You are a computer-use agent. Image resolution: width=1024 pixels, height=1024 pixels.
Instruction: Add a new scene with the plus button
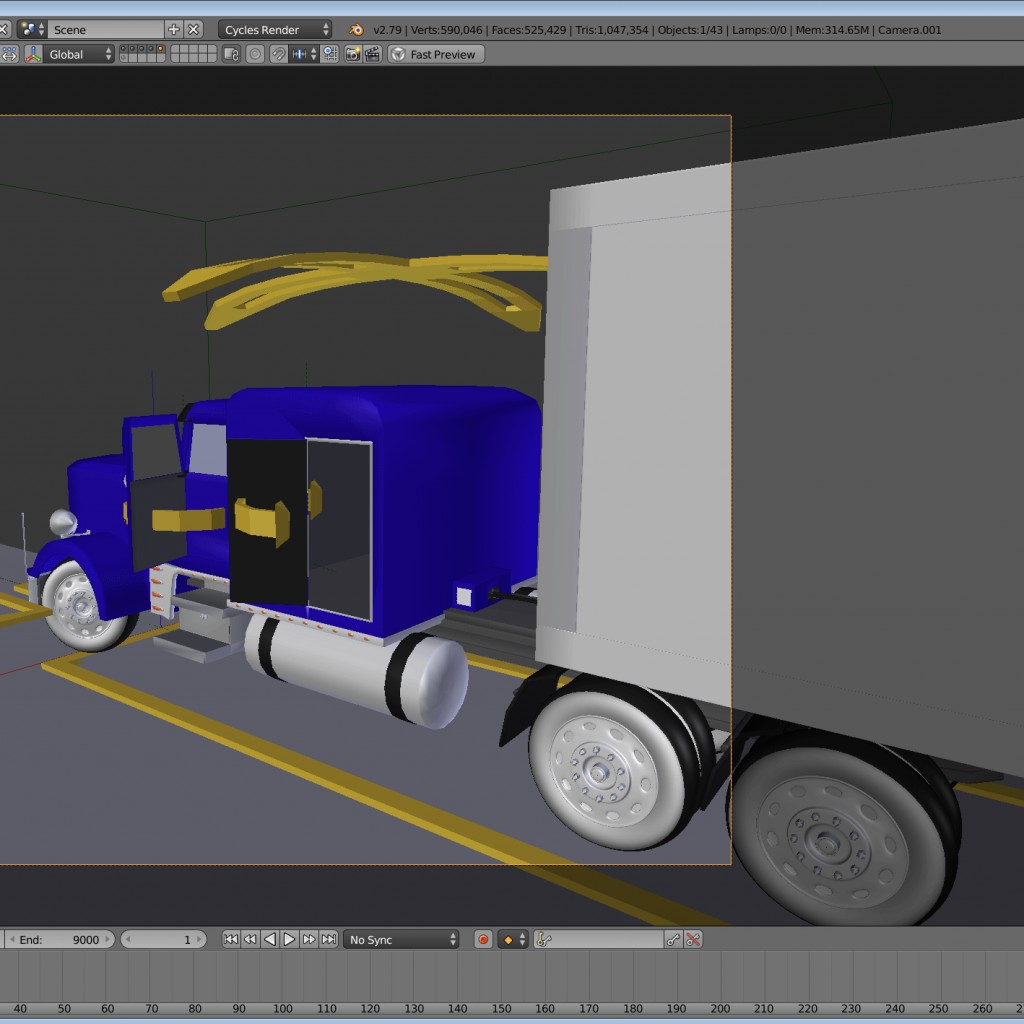click(x=174, y=30)
